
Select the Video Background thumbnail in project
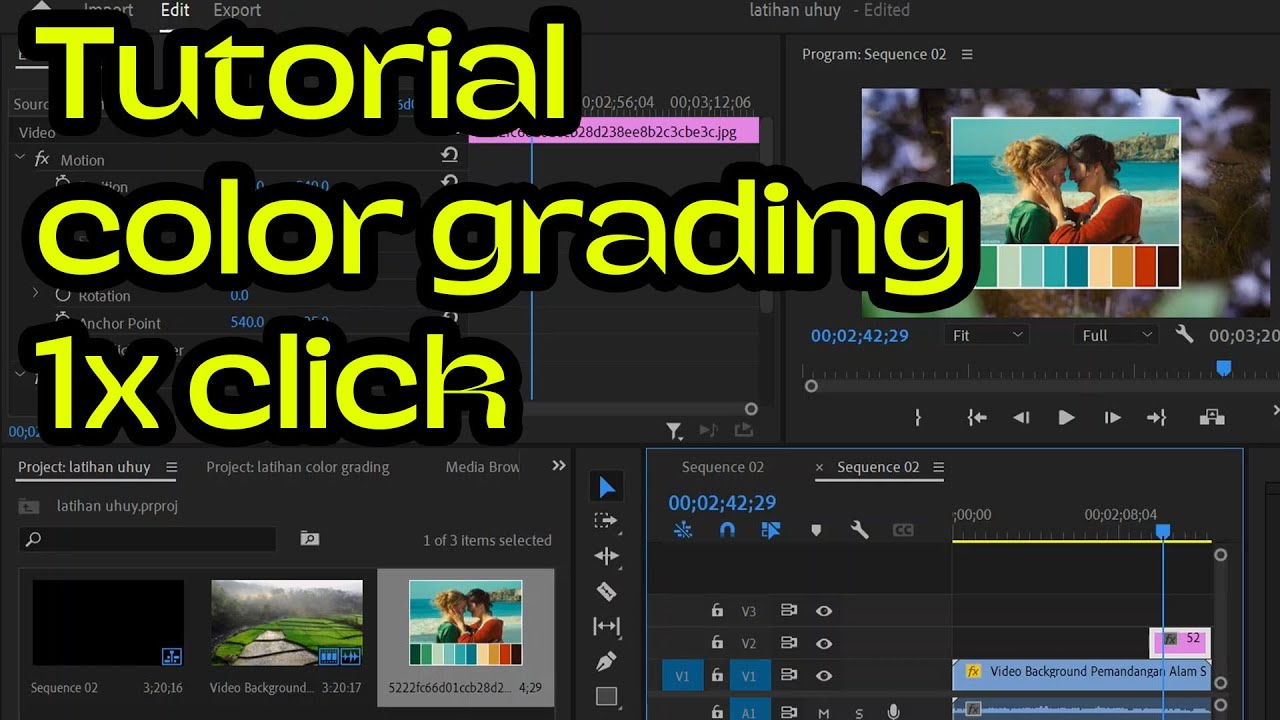pos(287,623)
